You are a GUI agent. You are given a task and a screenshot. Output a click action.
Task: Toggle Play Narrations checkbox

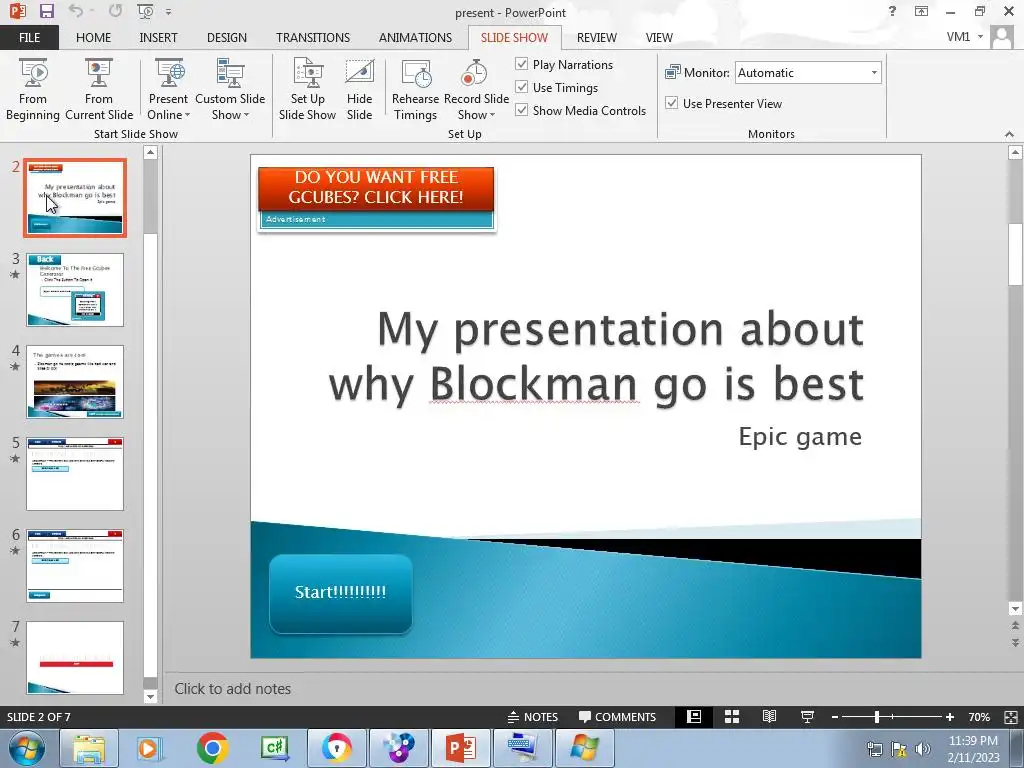[522, 64]
